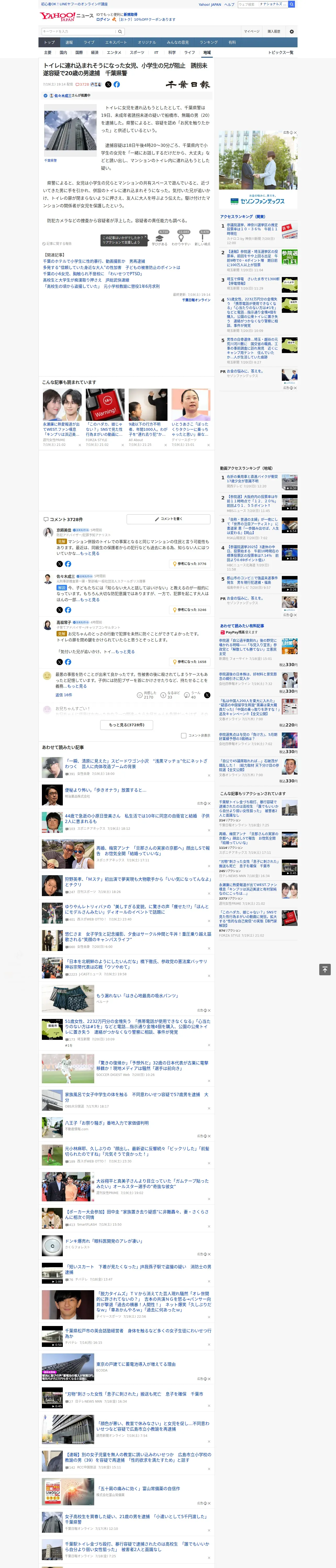Report the article via 記事に関する報告
Screen dimensions: 336x1568
pos(57,244)
